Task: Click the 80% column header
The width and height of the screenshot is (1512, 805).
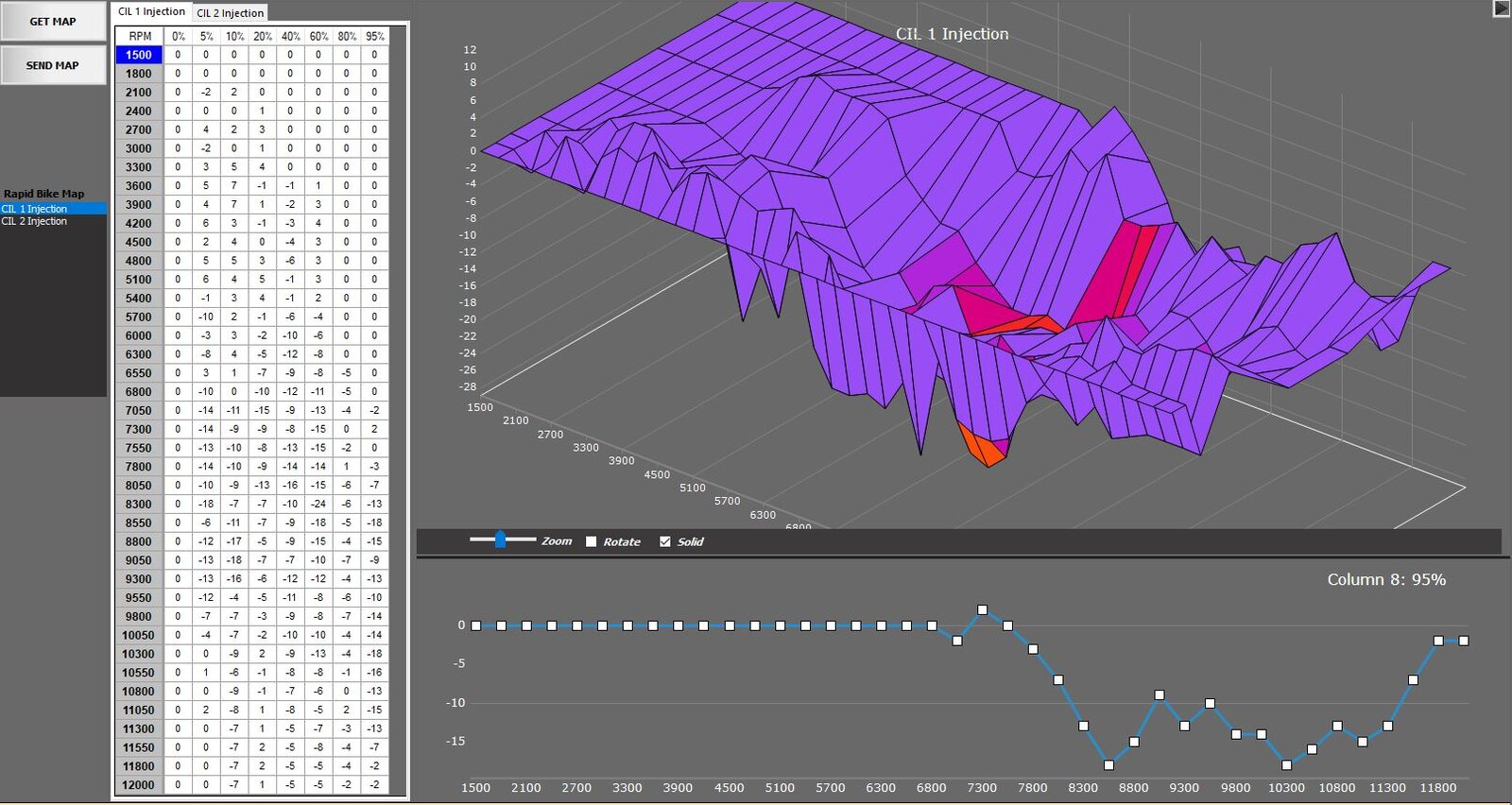Action: (x=347, y=36)
